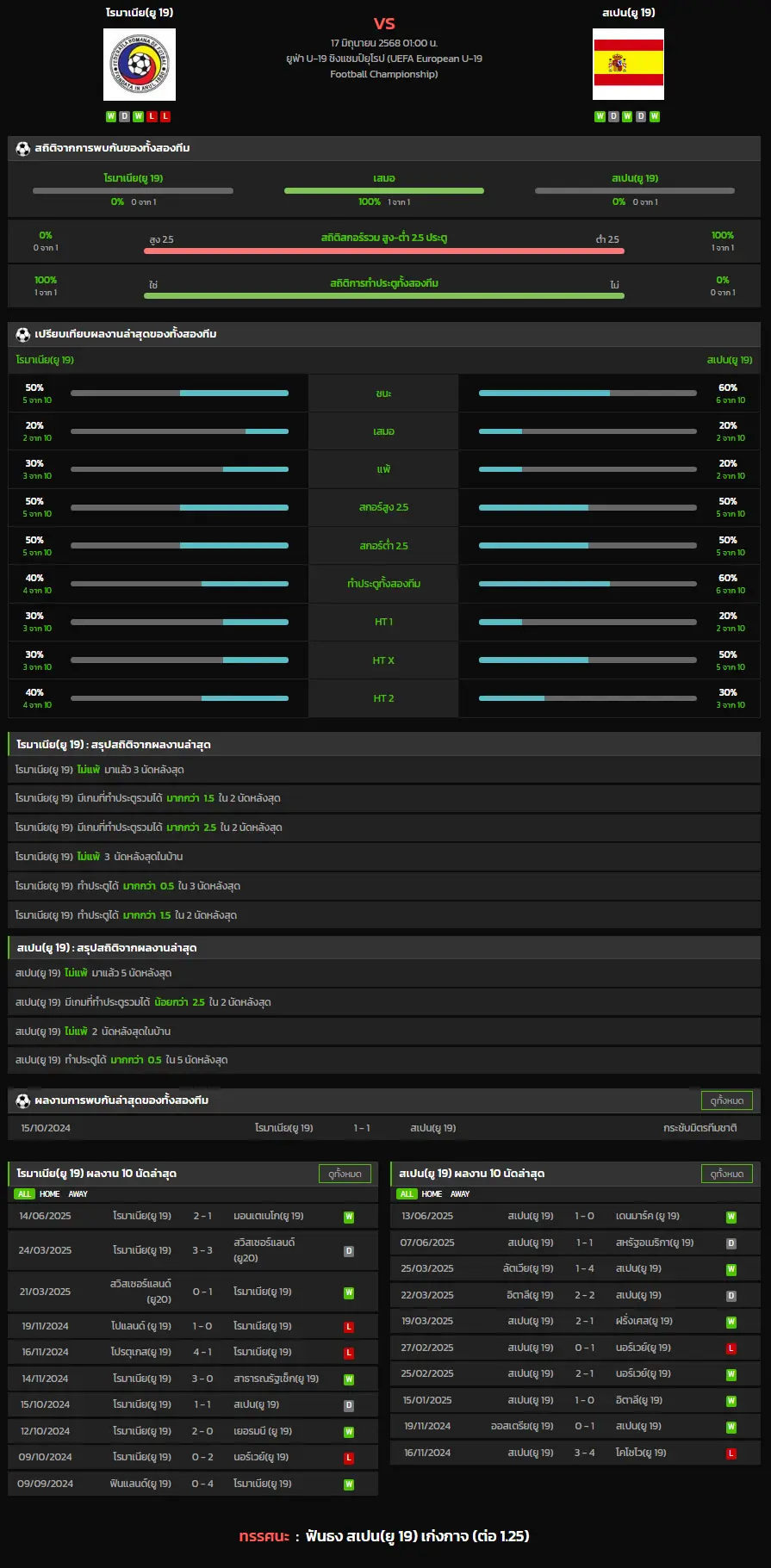Click the score 3 - 4 of 16/11/2024 match

[x=585, y=1453]
